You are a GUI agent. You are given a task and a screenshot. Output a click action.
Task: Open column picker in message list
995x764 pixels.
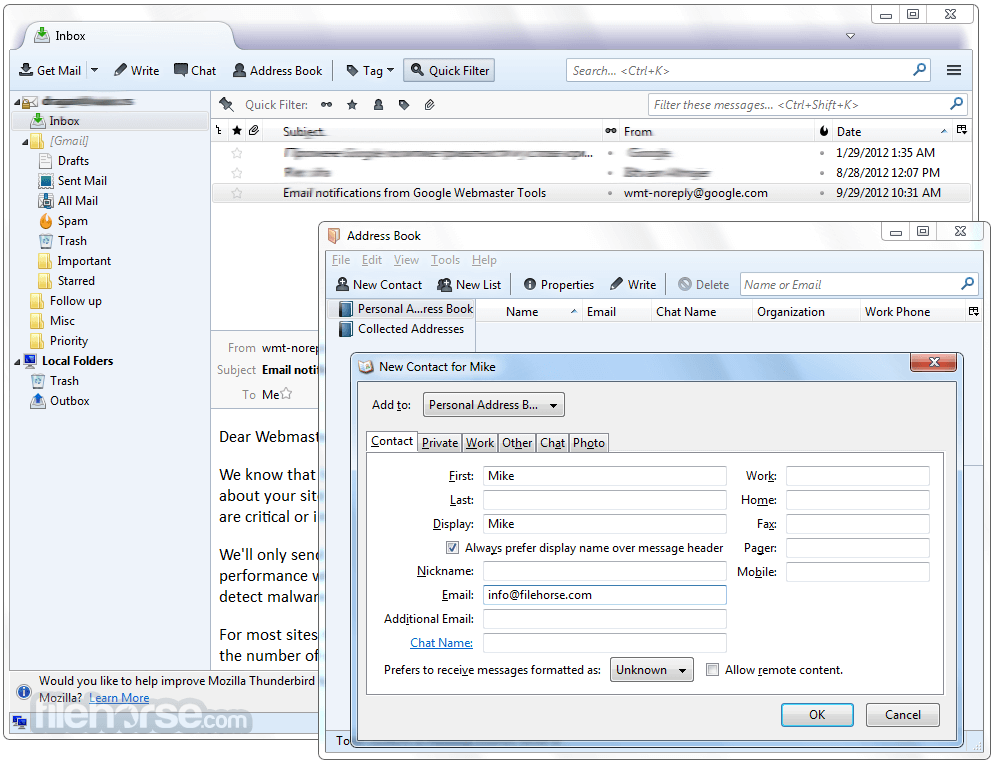962,130
